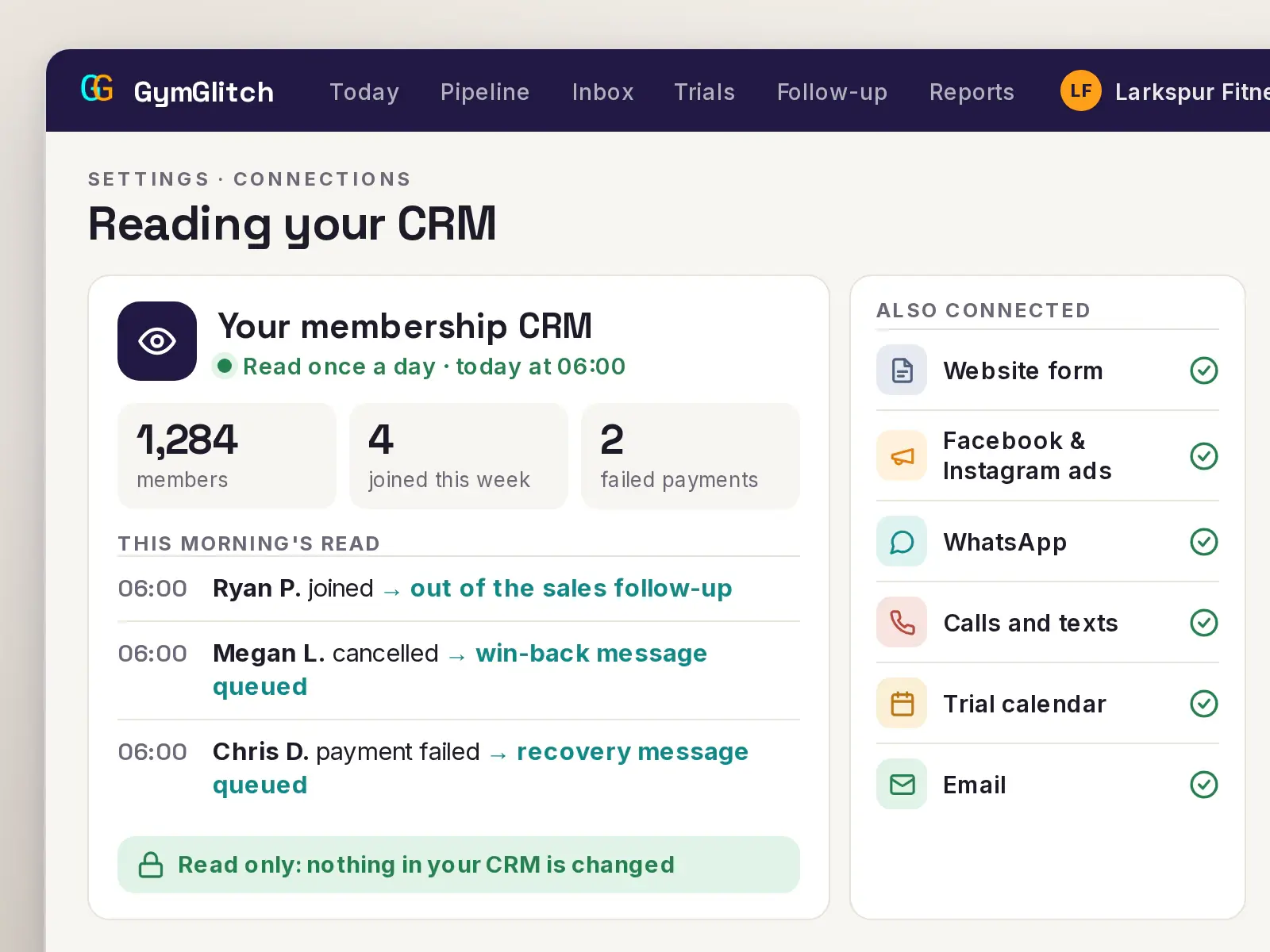Open the 4 joined this week card
Image resolution: width=1270 pixels, height=952 pixels.
(459, 455)
